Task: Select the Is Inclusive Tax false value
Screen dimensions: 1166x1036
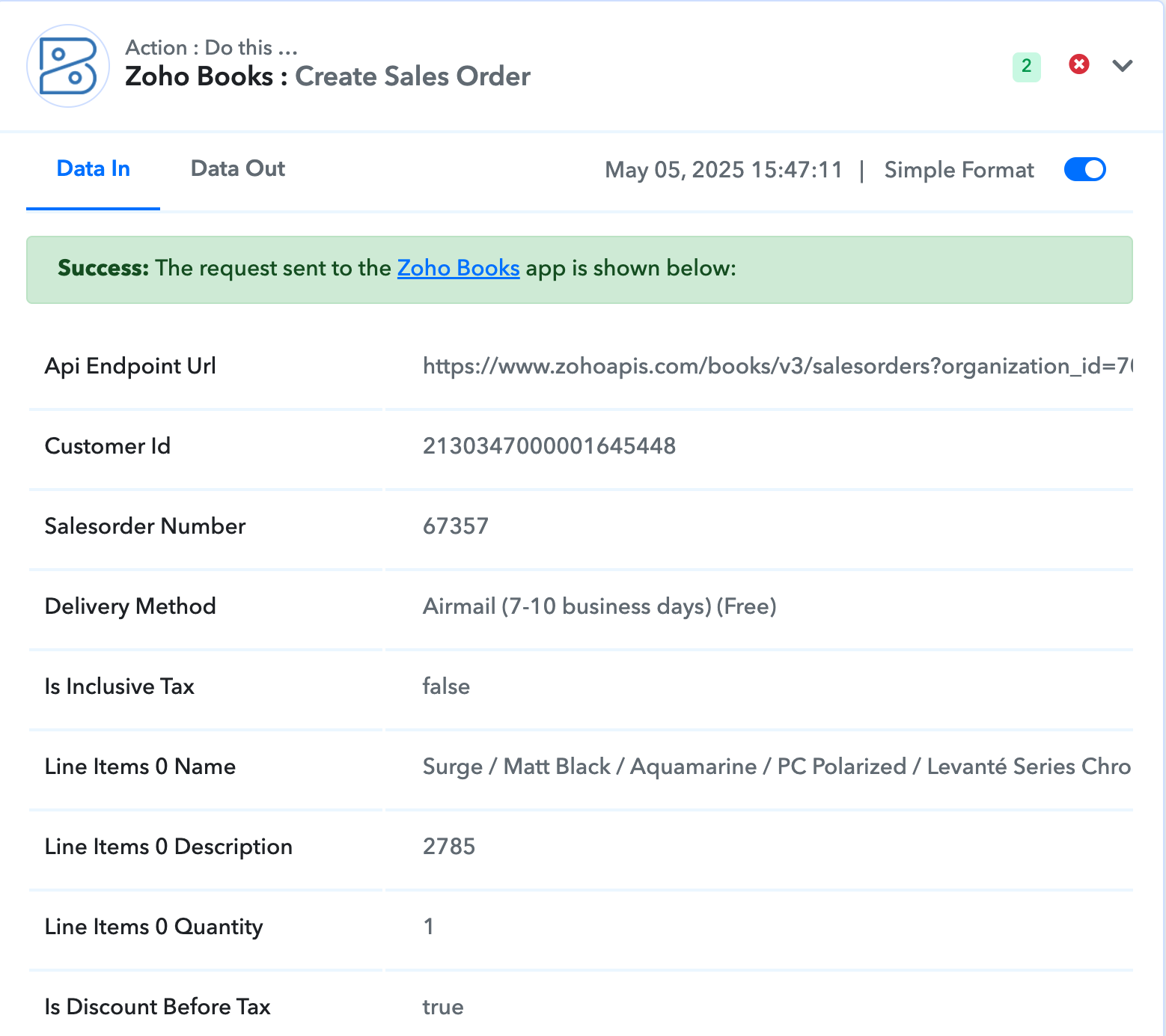Action: click(446, 686)
